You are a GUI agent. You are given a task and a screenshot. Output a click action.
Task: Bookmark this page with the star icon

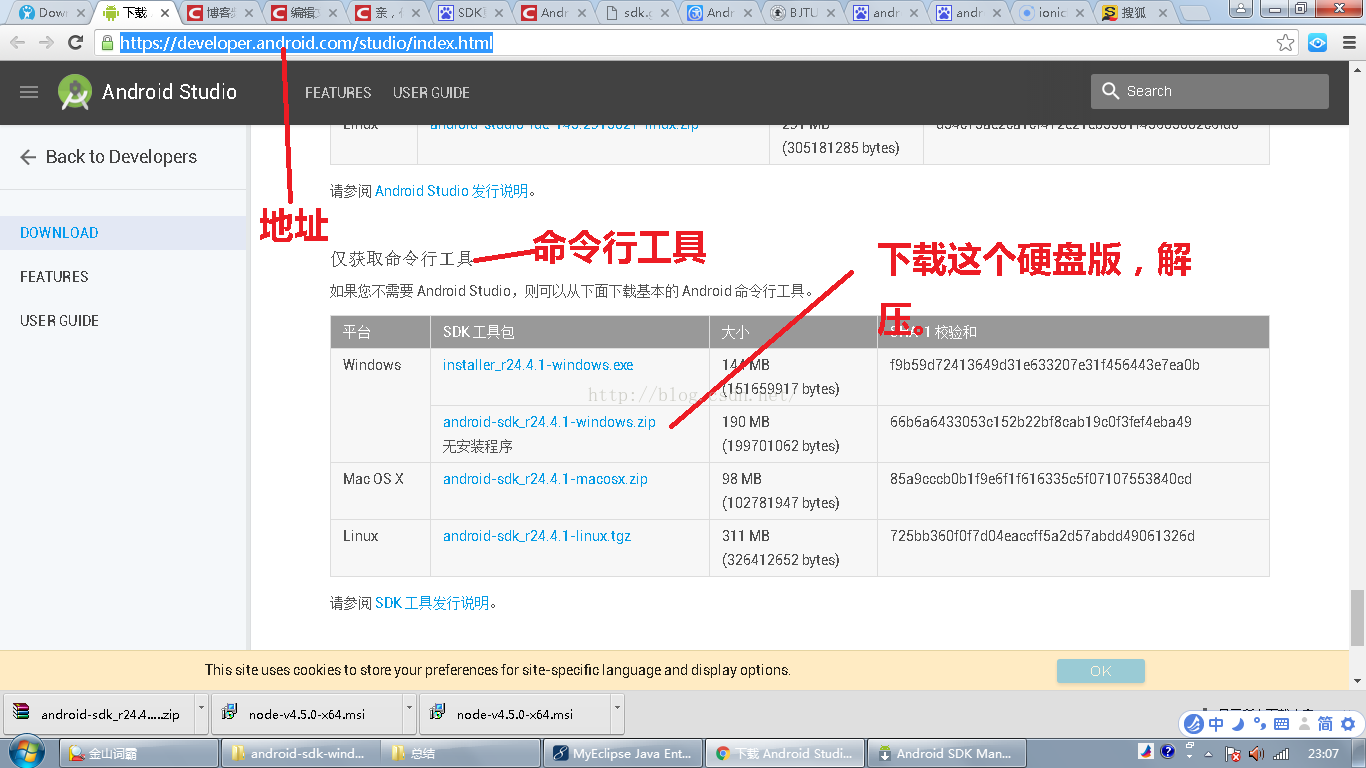point(1286,43)
